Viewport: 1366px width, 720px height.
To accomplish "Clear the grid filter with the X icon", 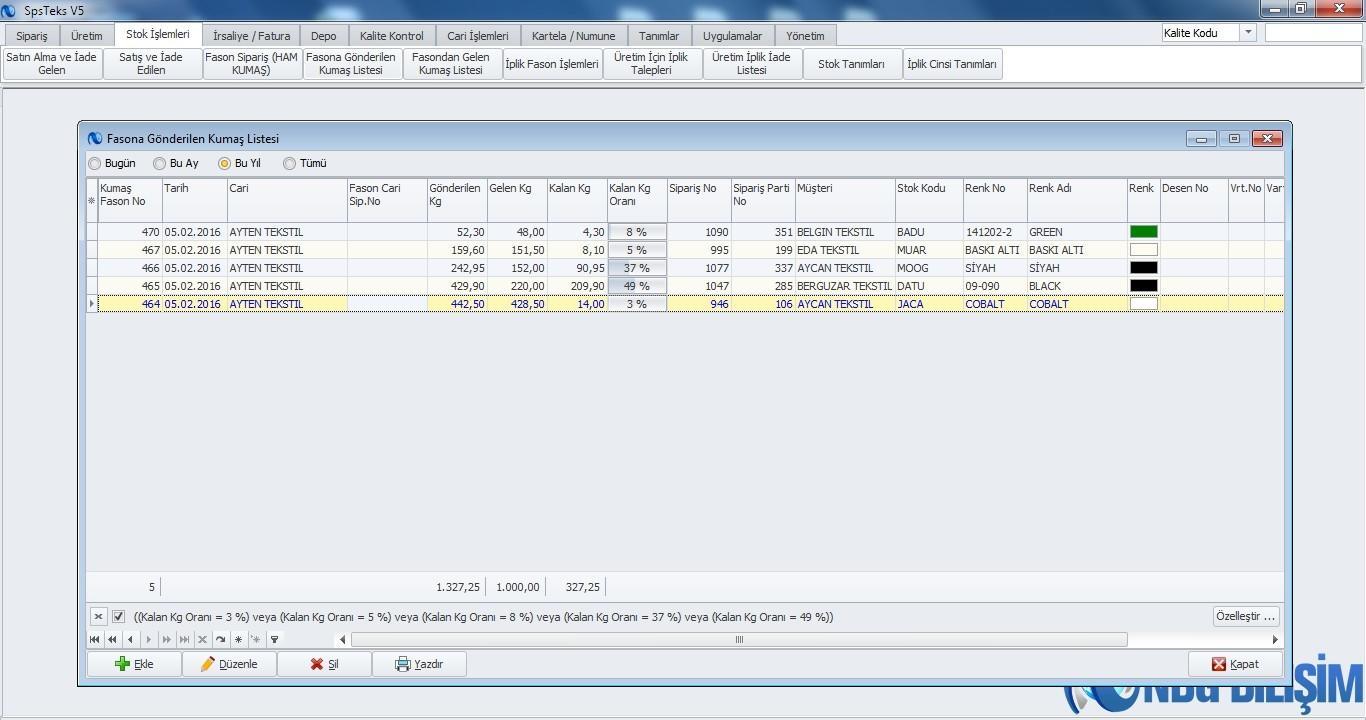I will click(98, 616).
